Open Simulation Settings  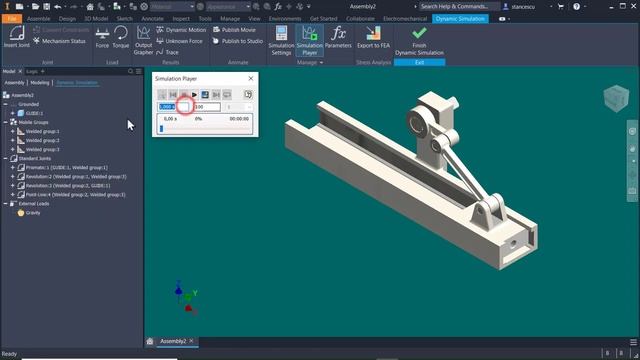[x=281, y=40]
